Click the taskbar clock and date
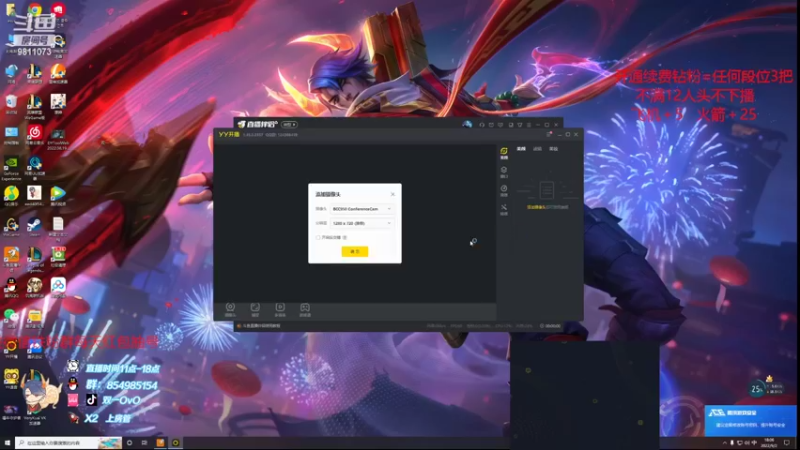This screenshot has width=800, height=450. (x=769, y=443)
